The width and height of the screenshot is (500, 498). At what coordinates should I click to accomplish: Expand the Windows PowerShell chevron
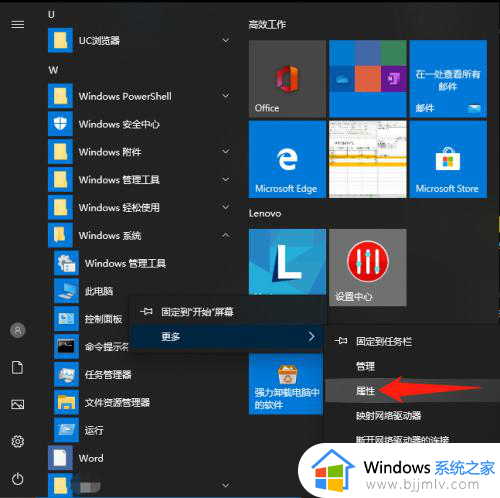point(226,96)
